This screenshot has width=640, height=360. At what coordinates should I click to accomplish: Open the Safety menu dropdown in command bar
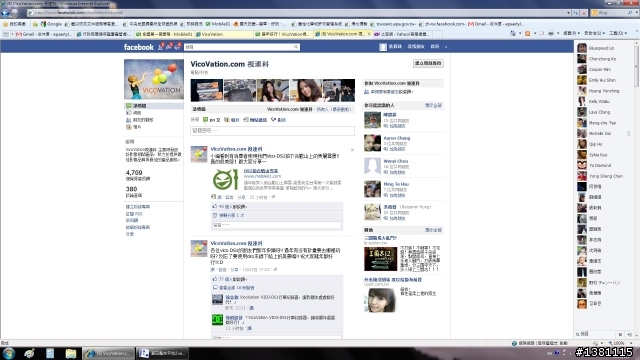pyautogui.click(x=594, y=33)
